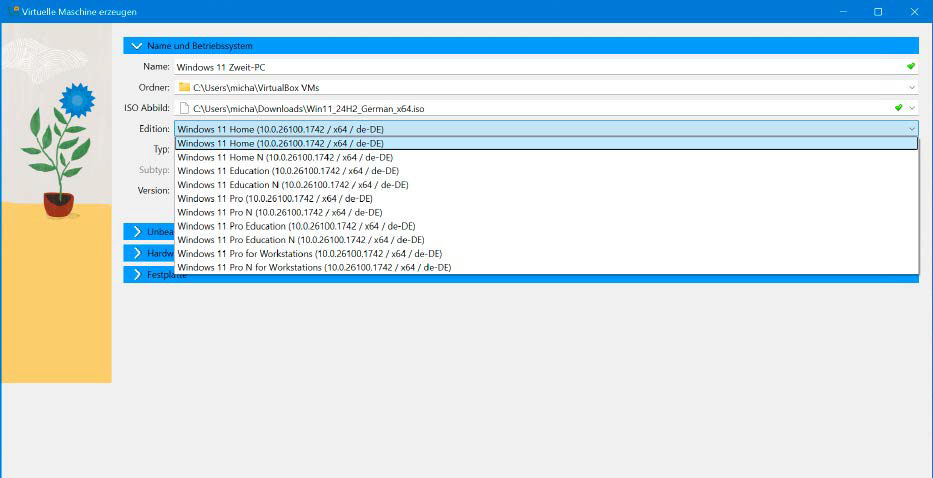Select Windows 11 Home N edition
The height and width of the screenshot is (478, 933).
[x=546, y=157]
